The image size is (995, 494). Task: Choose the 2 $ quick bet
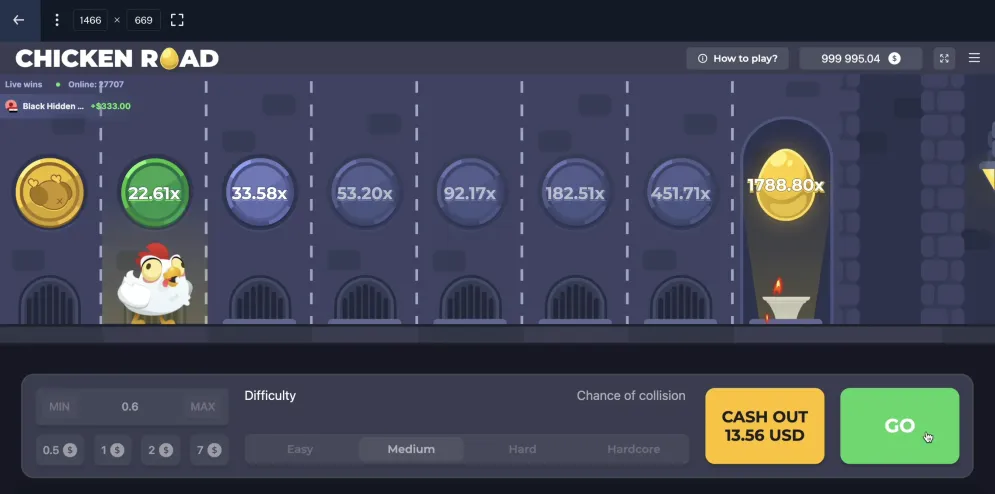pyautogui.click(x=161, y=450)
